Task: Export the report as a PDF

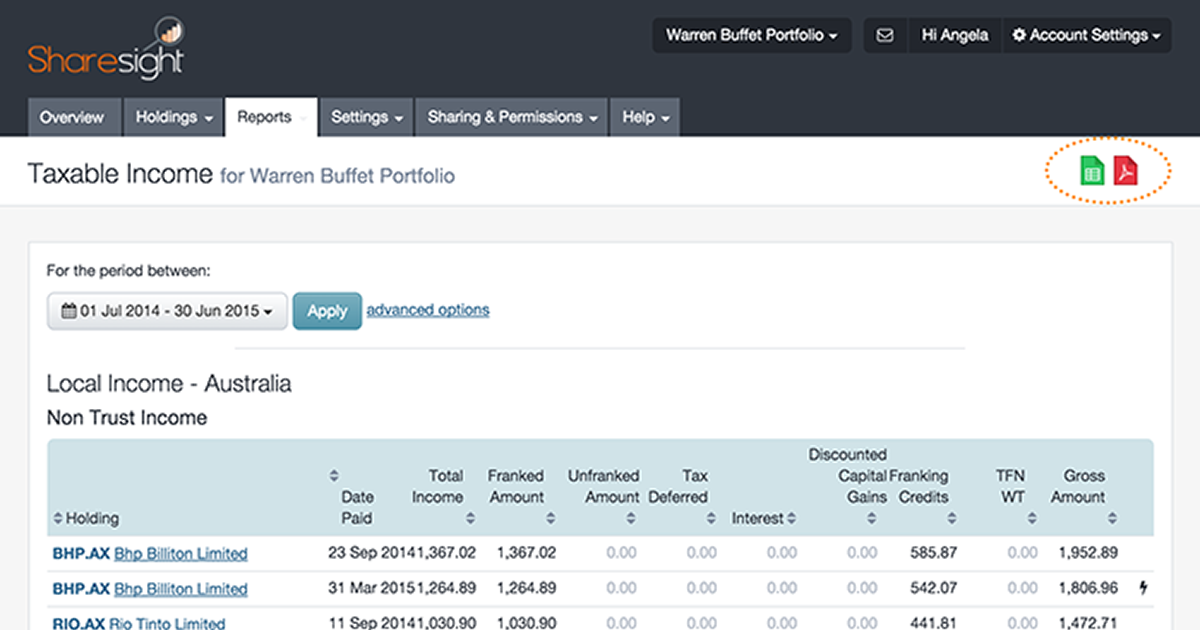Action: tap(1124, 171)
